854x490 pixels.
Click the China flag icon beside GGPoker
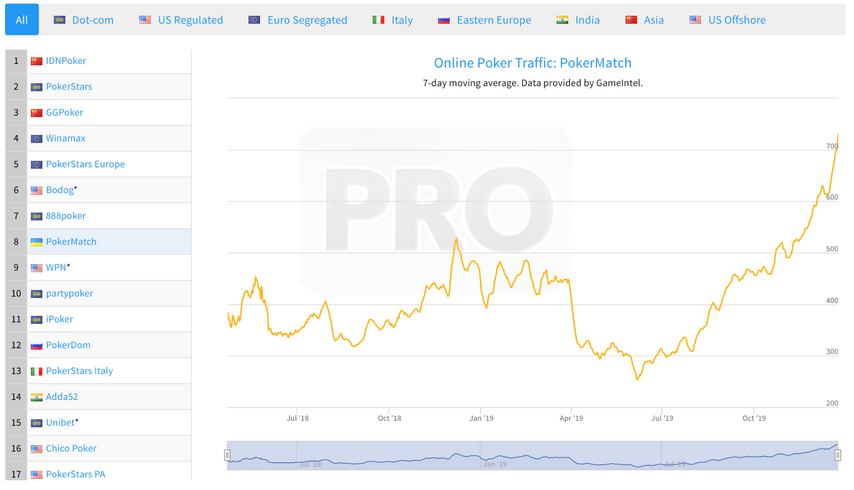pos(36,113)
